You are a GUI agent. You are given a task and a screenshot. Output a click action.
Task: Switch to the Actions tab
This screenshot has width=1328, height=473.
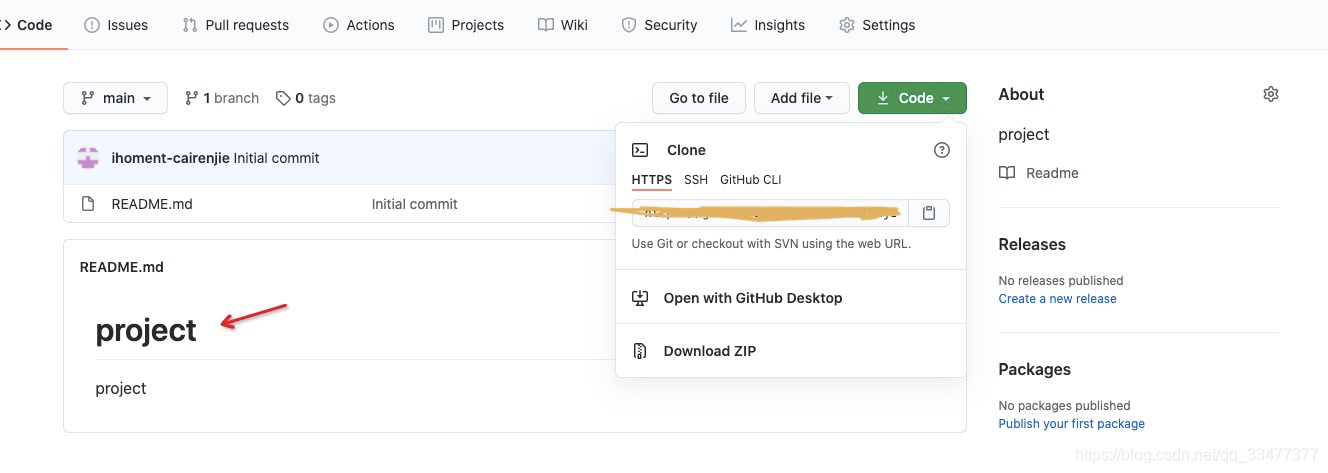(359, 25)
